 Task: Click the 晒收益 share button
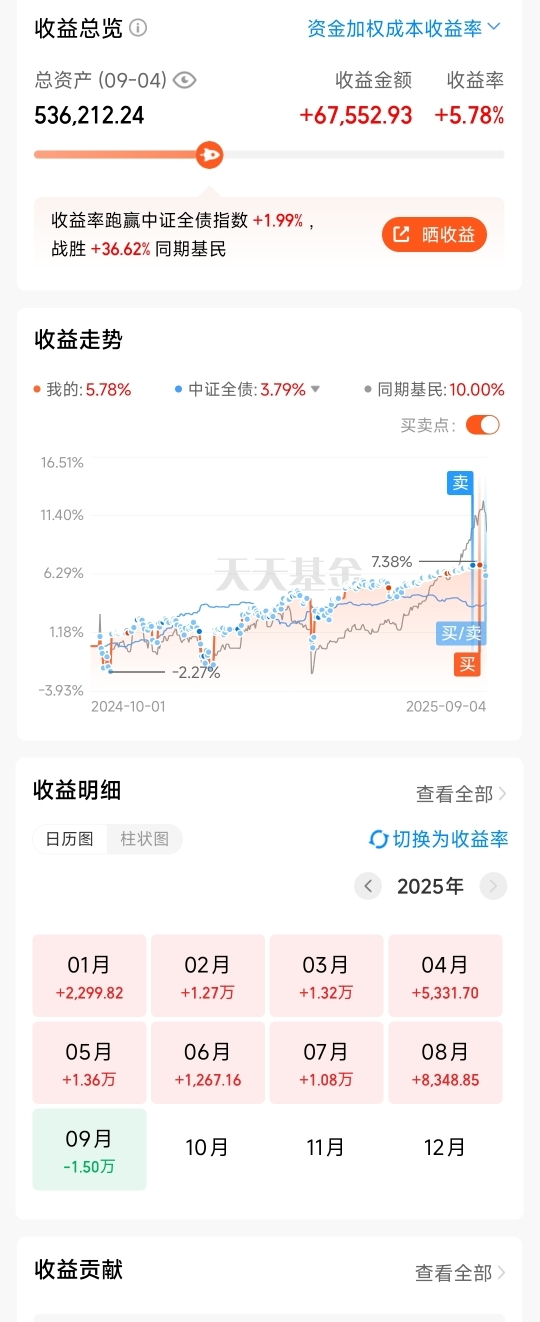(434, 234)
